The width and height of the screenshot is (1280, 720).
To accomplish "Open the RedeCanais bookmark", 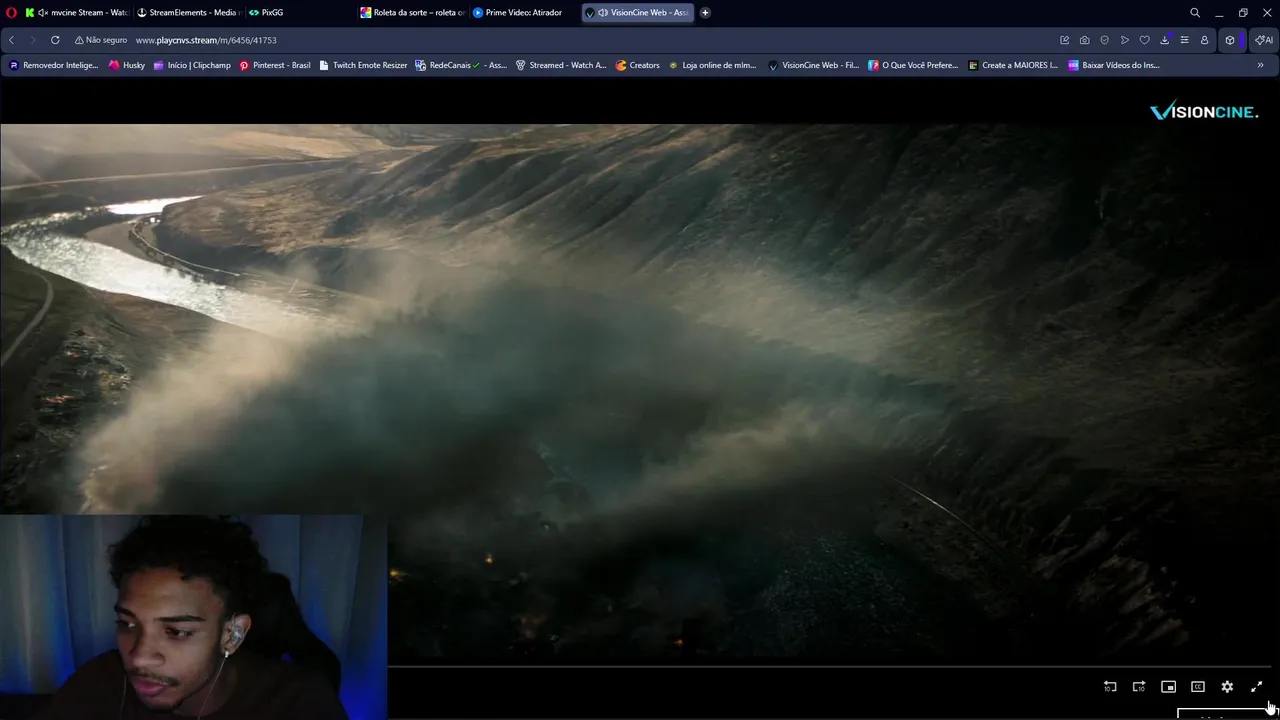I will click(461, 65).
